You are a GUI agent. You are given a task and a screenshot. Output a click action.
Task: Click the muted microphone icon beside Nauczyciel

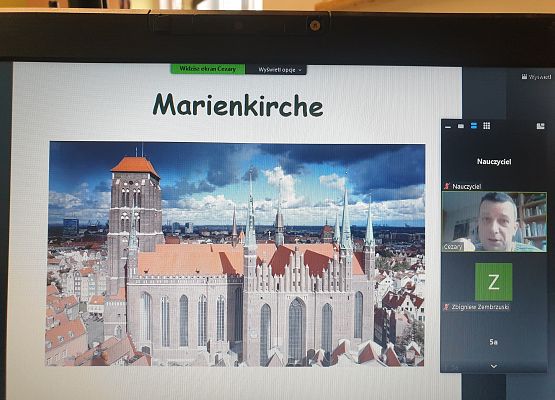click(447, 186)
